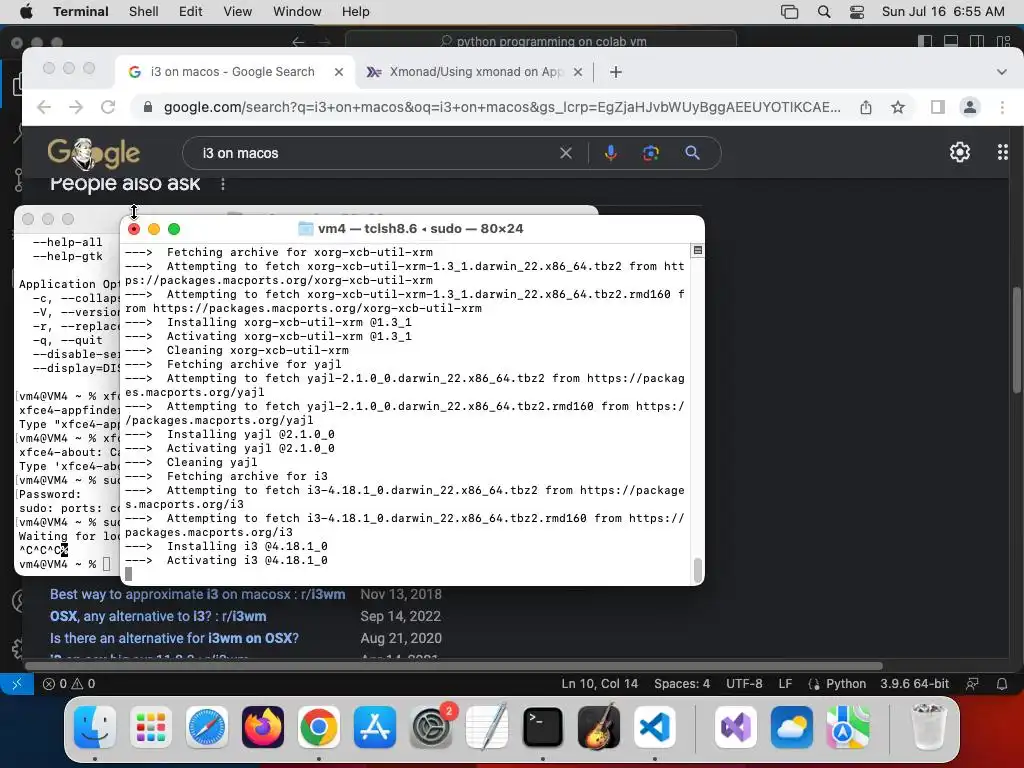Open Google quick settings gear
Viewport: 1024px width, 768px height.
(959, 152)
